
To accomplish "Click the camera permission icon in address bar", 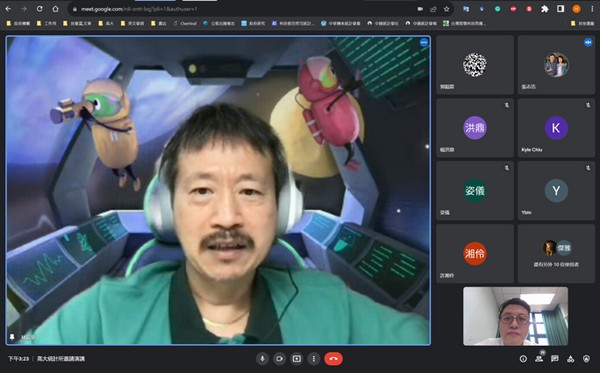I will click(420, 9).
